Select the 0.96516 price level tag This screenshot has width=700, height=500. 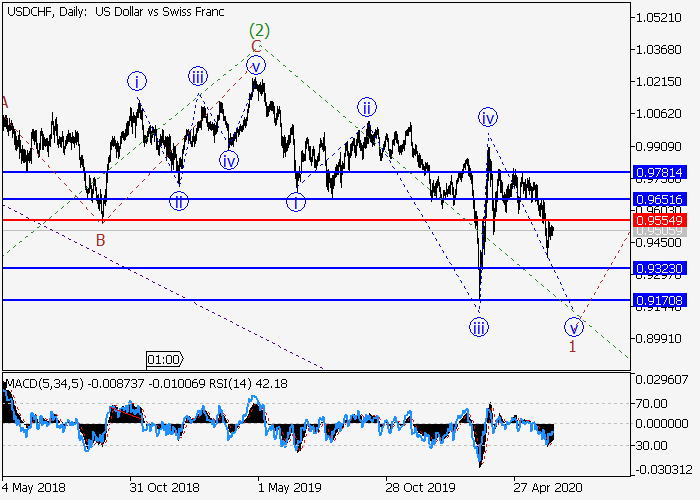(659, 200)
